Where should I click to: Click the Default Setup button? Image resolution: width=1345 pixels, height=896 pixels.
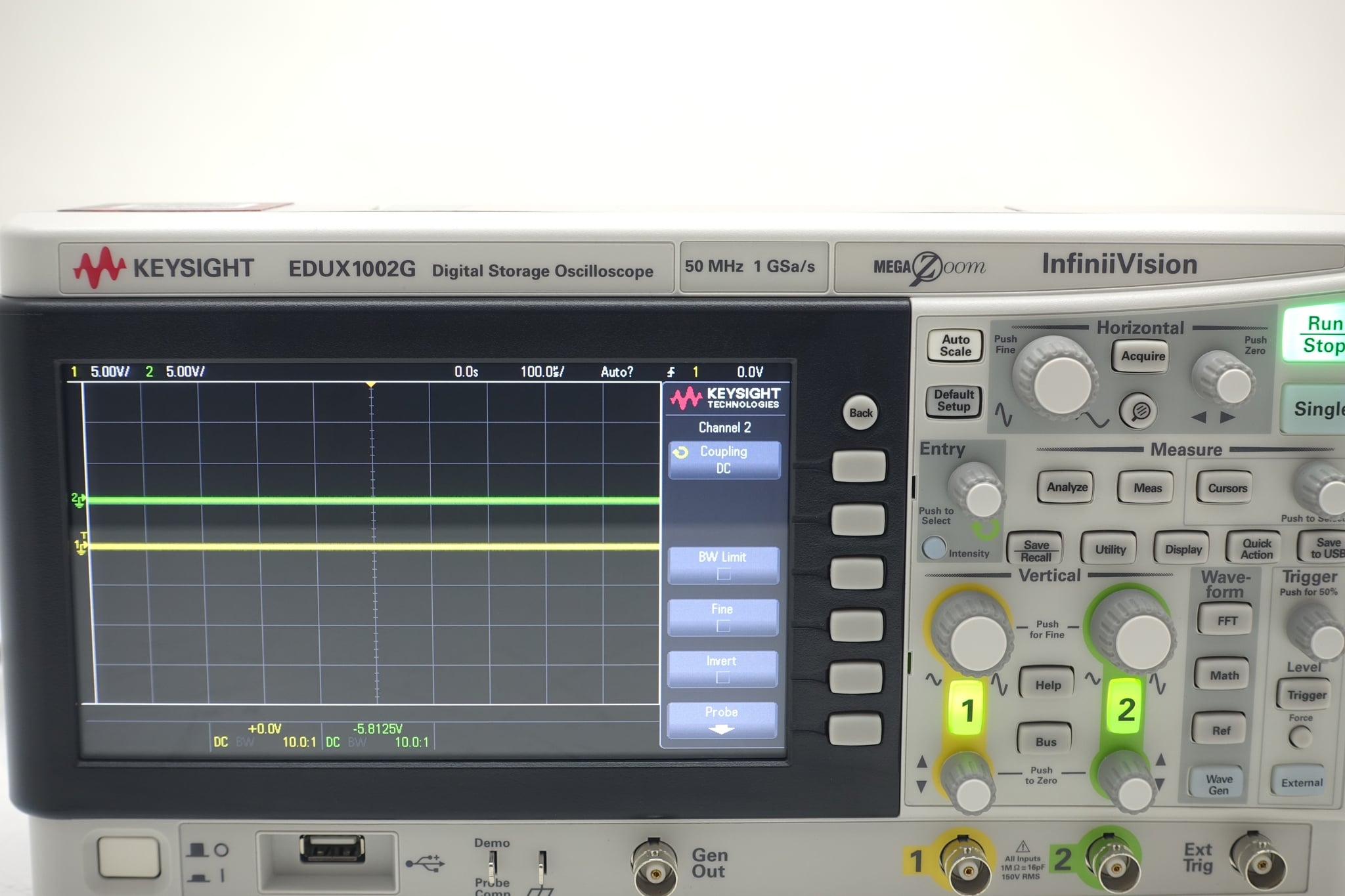pyautogui.click(x=954, y=400)
